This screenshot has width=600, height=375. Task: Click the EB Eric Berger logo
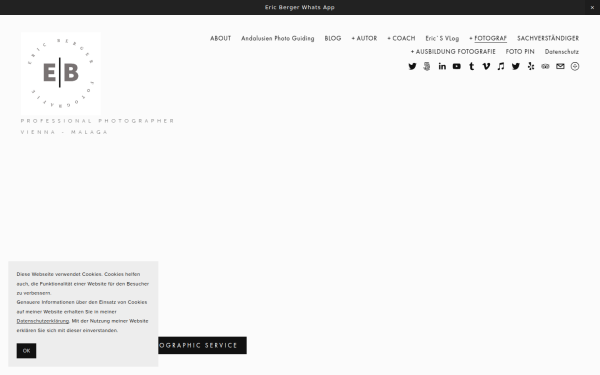(61, 73)
